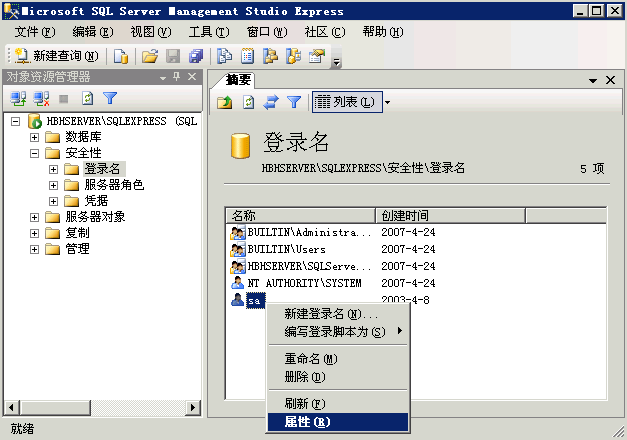The image size is (627, 440).
Task: Choose 刷新(F) from the context menu
Action: [338, 404]
